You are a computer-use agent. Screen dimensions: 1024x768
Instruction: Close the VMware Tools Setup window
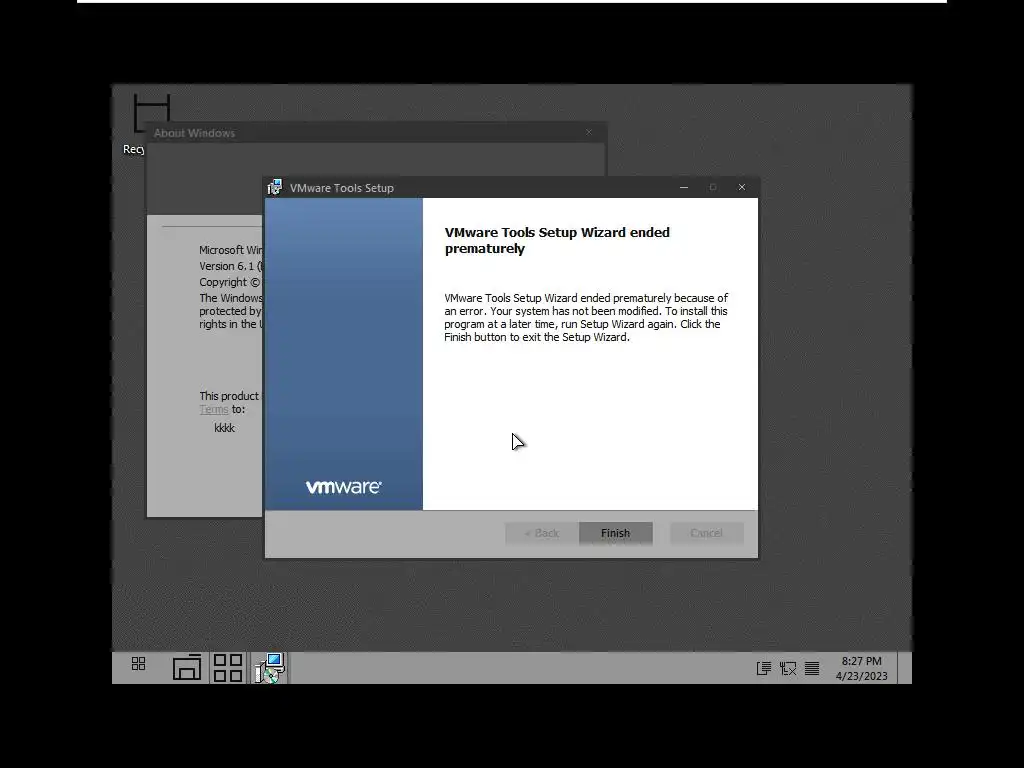pyautogui.click(x=742, y=187)
